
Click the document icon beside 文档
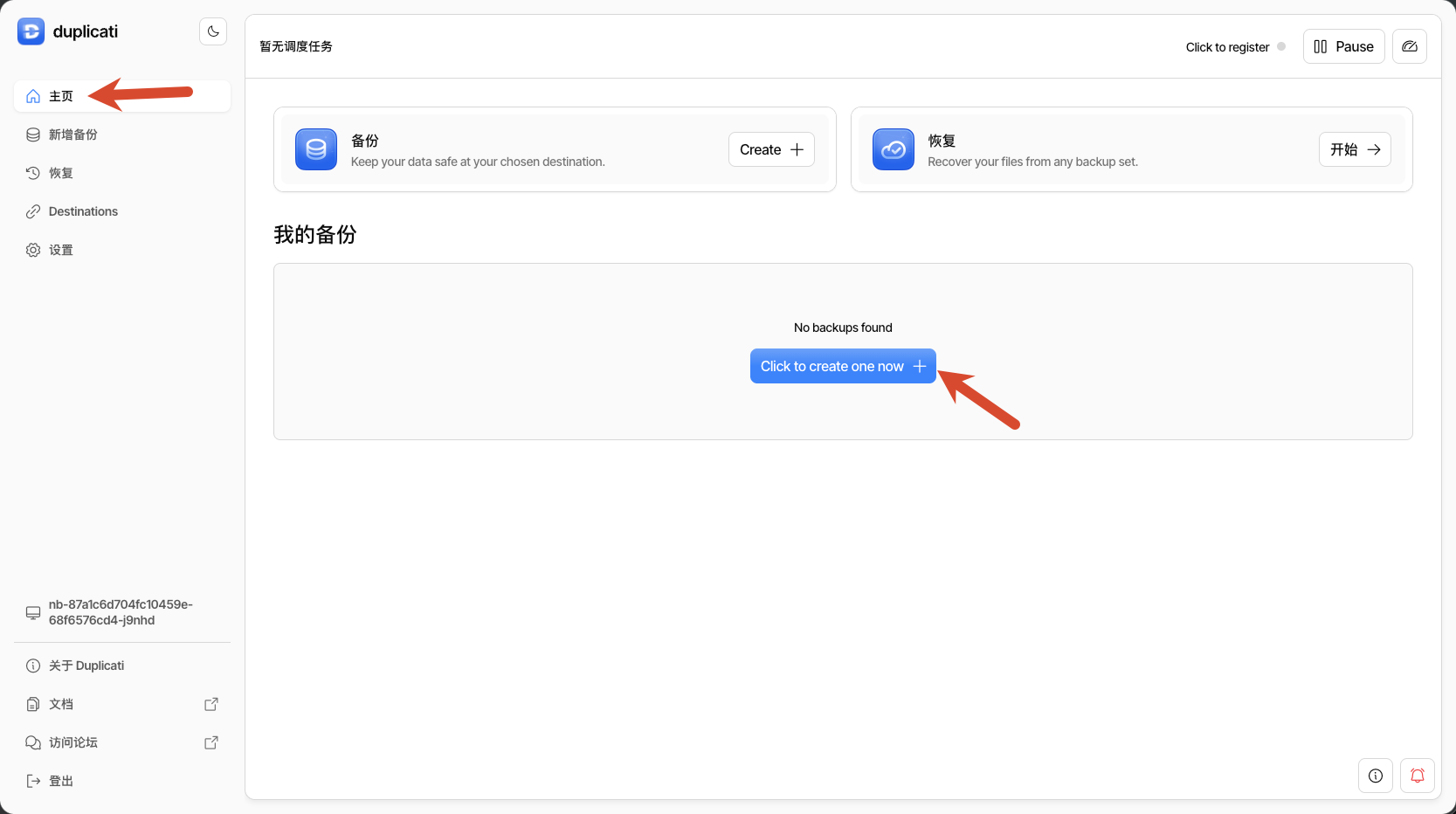click(x=33, y=704)
